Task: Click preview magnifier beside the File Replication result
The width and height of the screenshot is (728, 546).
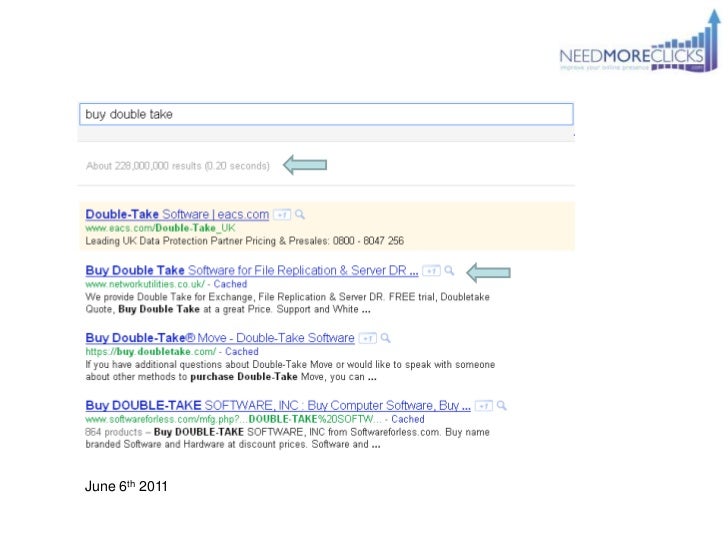Action: point(449,270)
